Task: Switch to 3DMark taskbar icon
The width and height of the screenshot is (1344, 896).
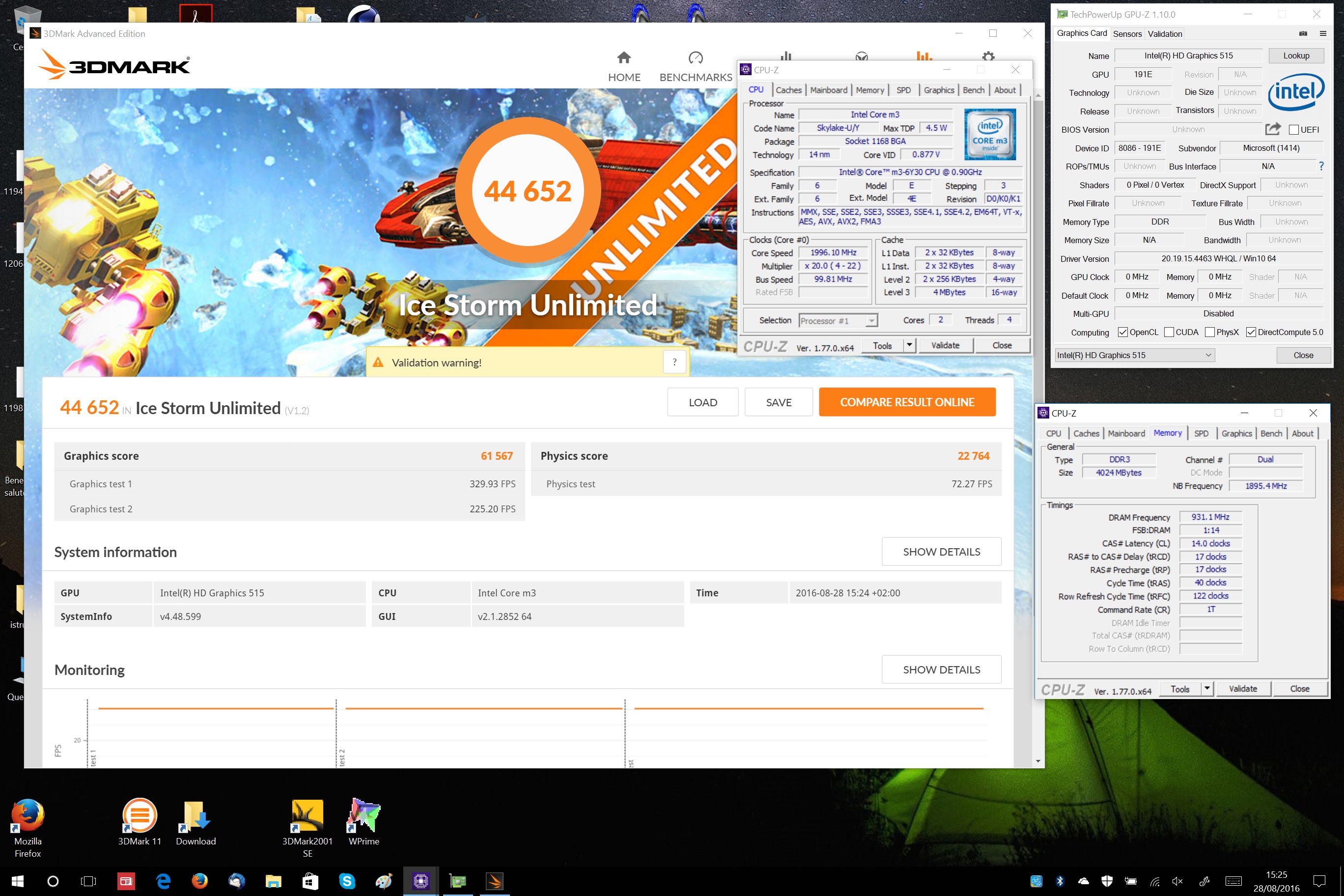Action: click(494, 881)
